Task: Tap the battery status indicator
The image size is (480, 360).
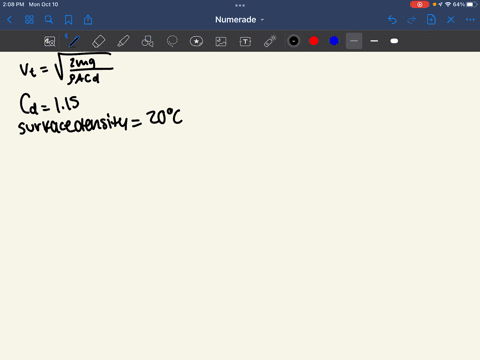Action: tap(471, 4)
